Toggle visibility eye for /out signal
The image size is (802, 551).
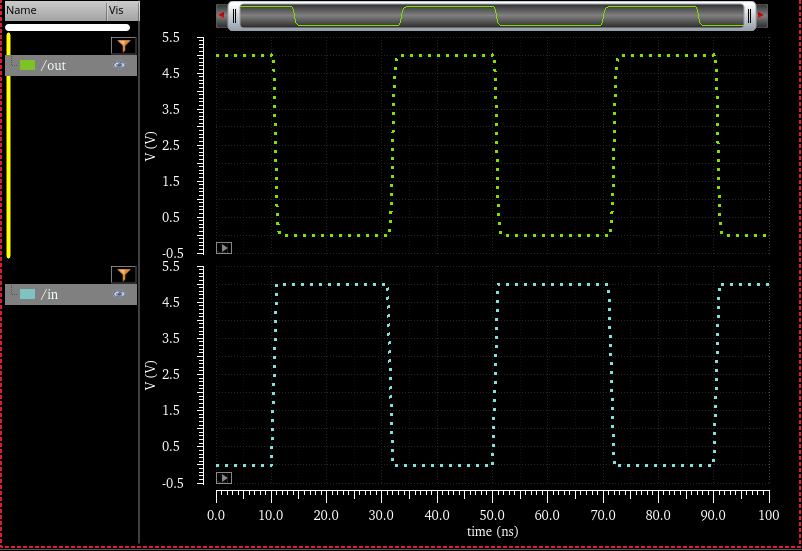click(x=120, y=65)
